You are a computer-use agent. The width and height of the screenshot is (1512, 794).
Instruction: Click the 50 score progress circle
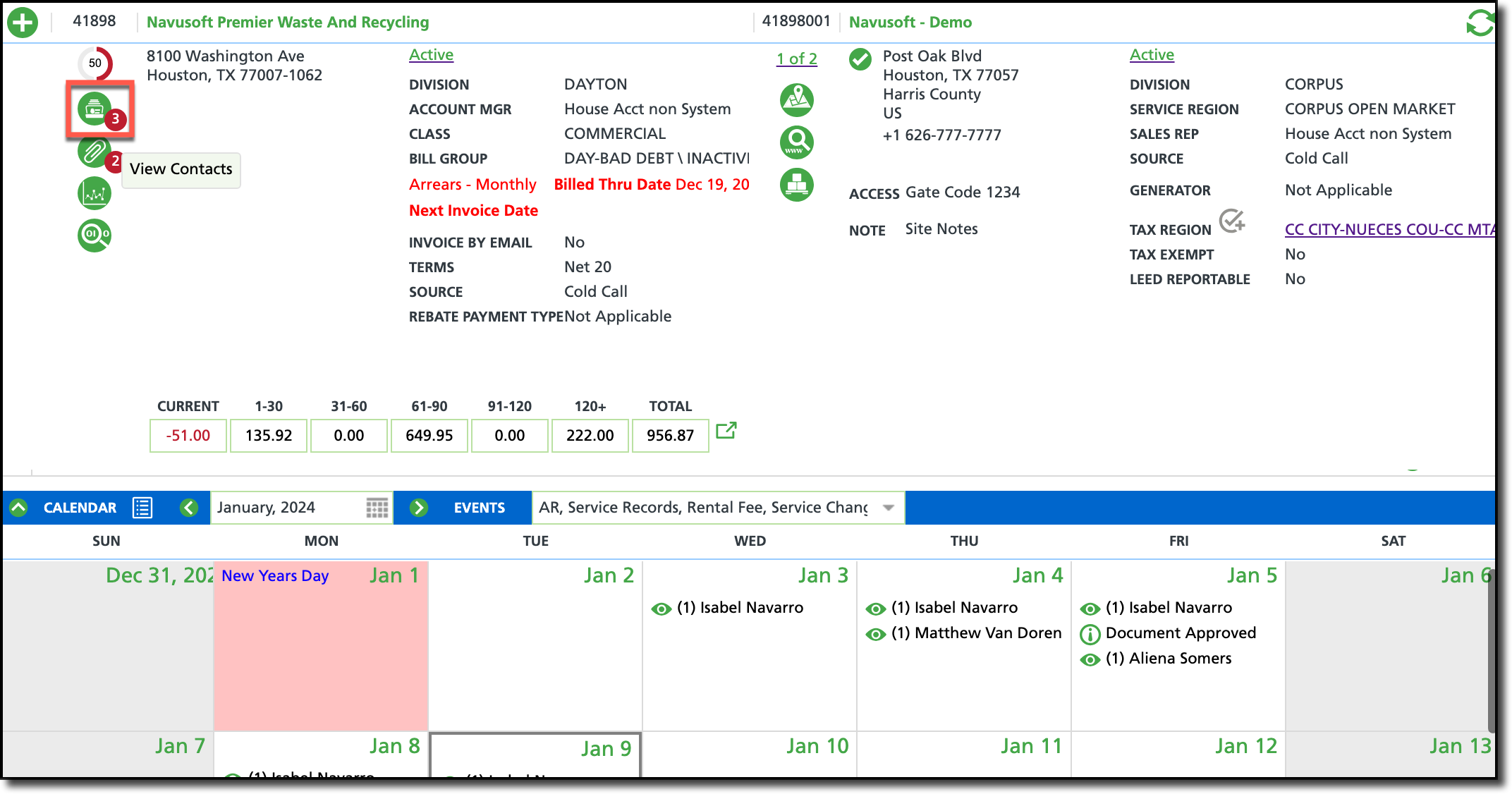(x=95, y=63)
